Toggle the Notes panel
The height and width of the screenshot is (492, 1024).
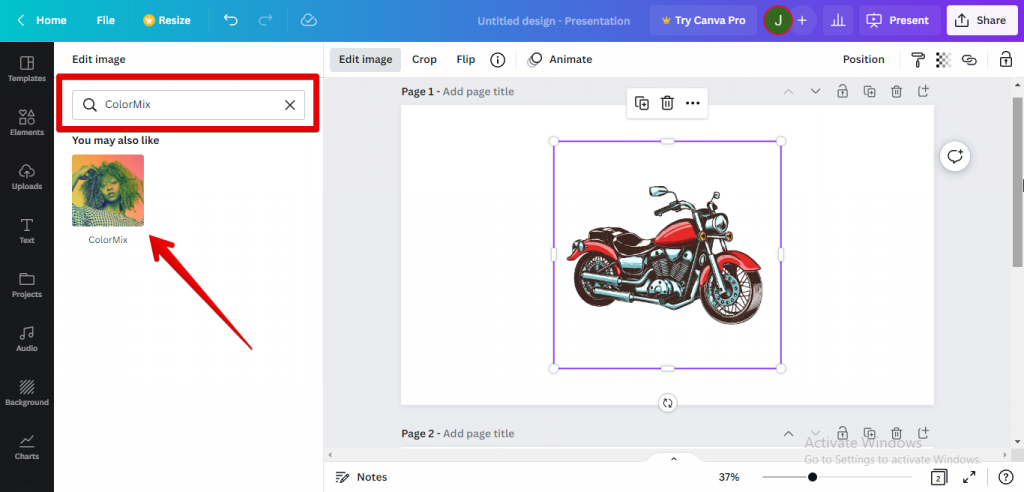(361, 477)
